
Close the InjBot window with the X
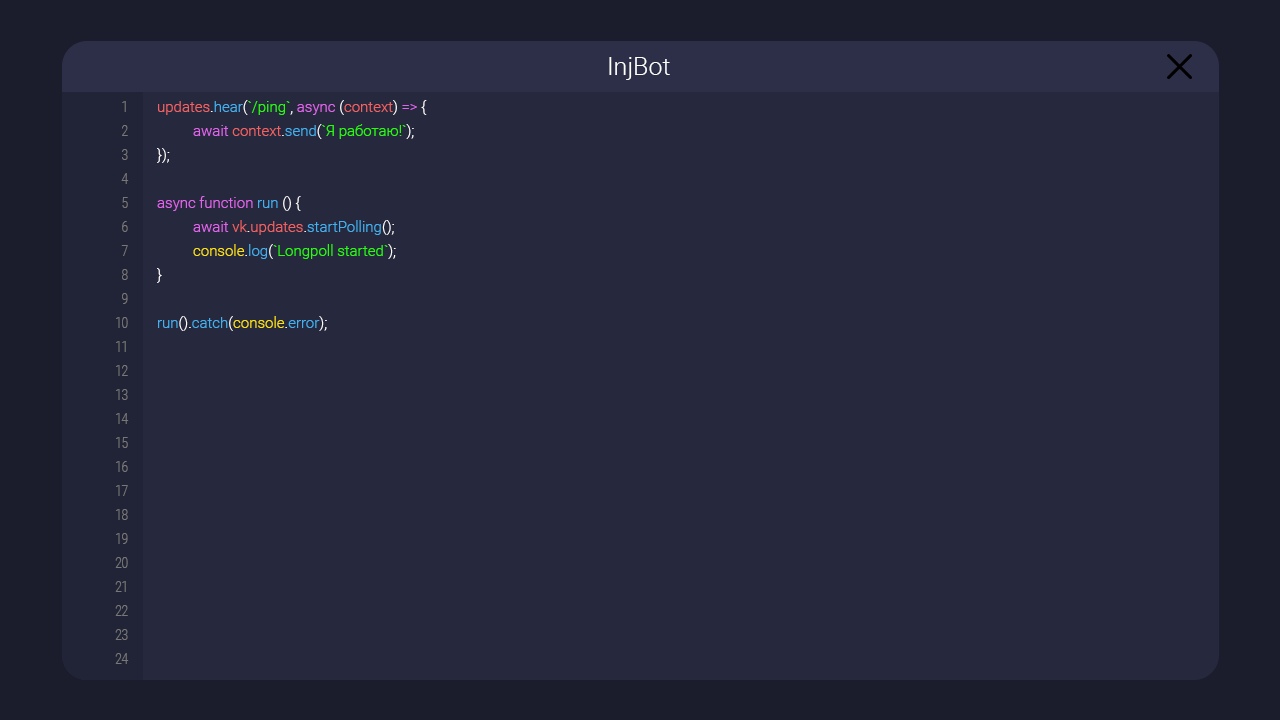pyautogui.click(x=1179, y=67)
